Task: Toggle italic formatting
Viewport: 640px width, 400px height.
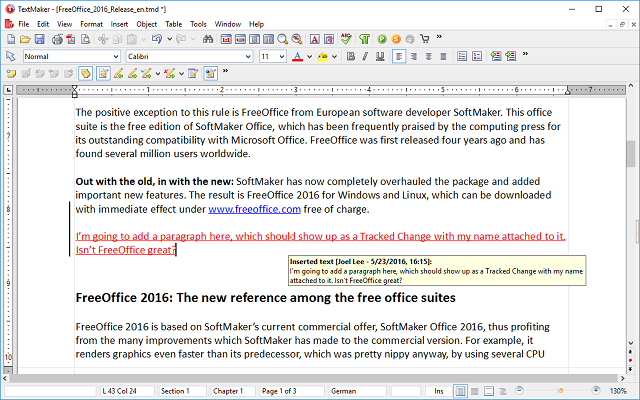Action: 365,56
